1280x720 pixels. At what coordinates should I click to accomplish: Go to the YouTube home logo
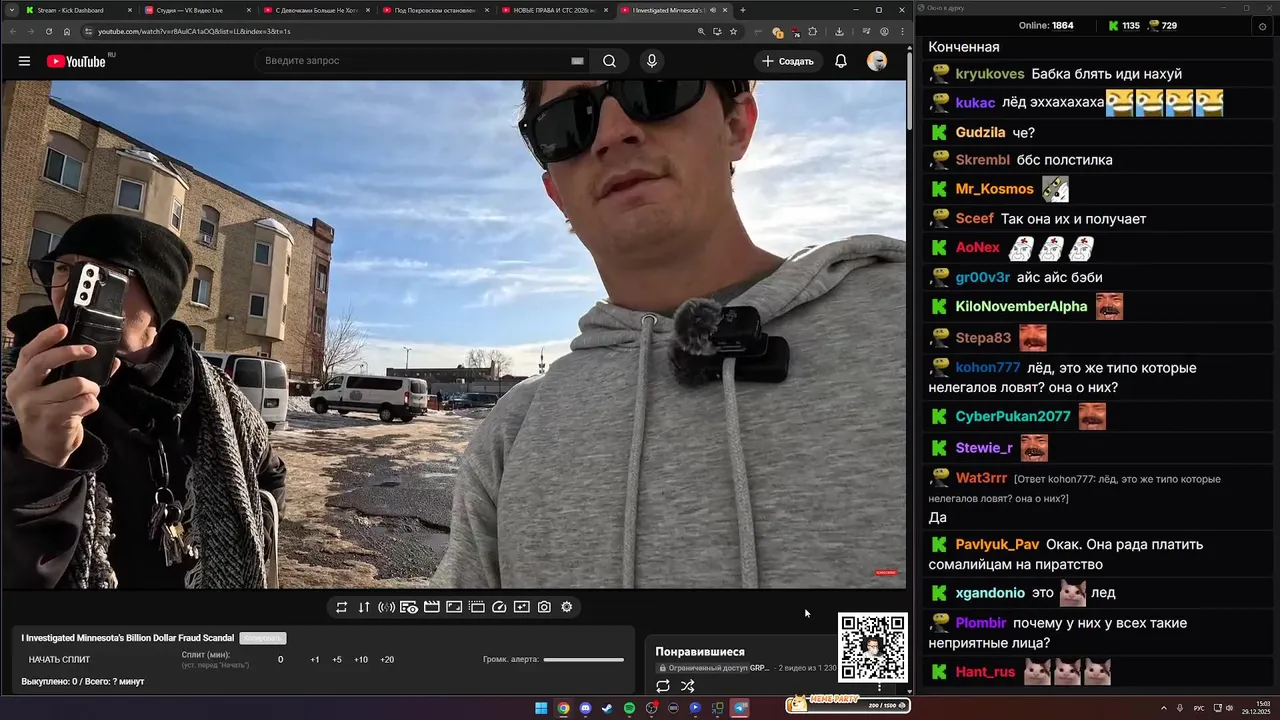tap(76, 61)
